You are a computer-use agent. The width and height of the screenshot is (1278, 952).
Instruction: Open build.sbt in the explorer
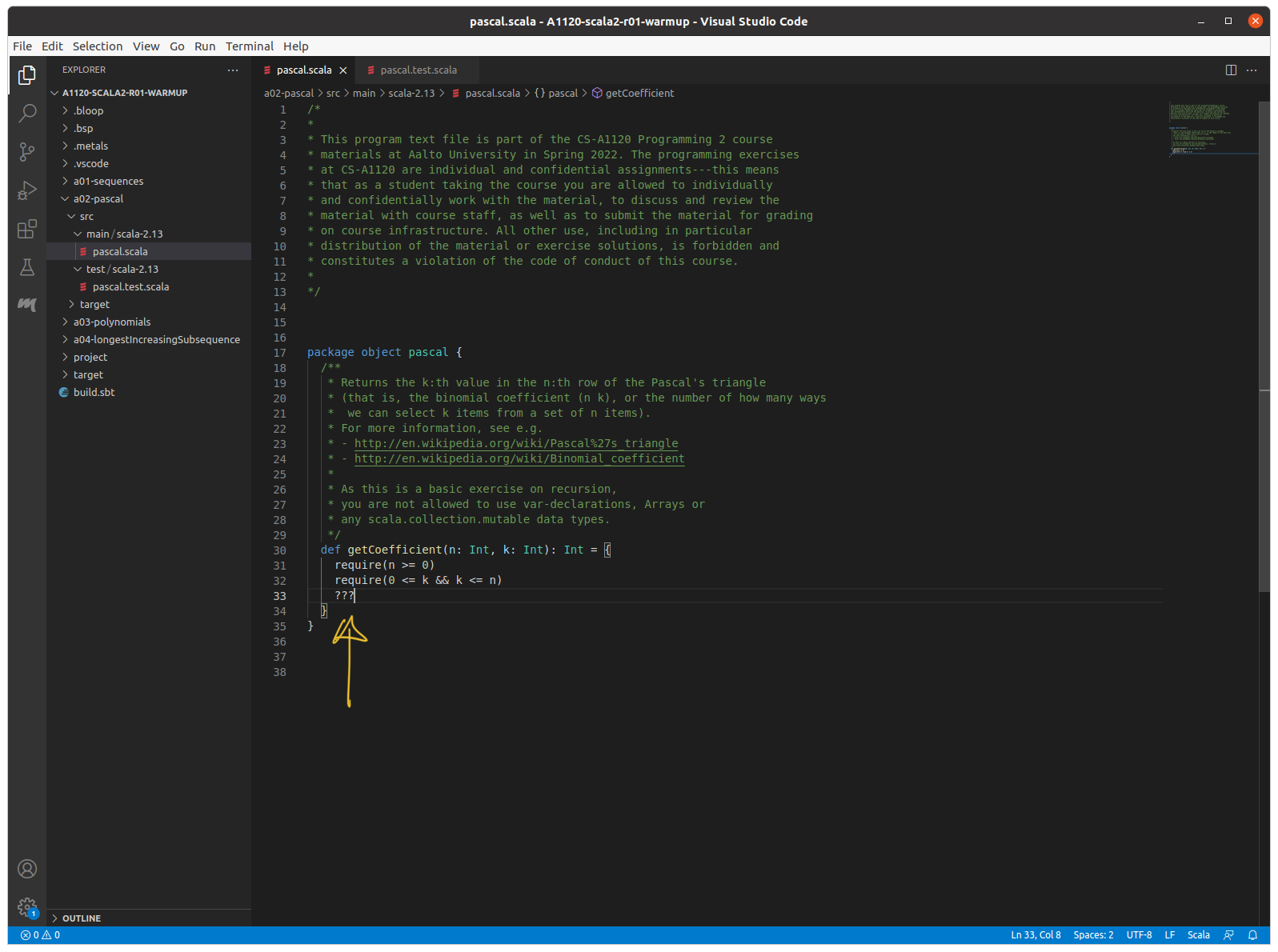pyautogui.click(x=94, y=393)
